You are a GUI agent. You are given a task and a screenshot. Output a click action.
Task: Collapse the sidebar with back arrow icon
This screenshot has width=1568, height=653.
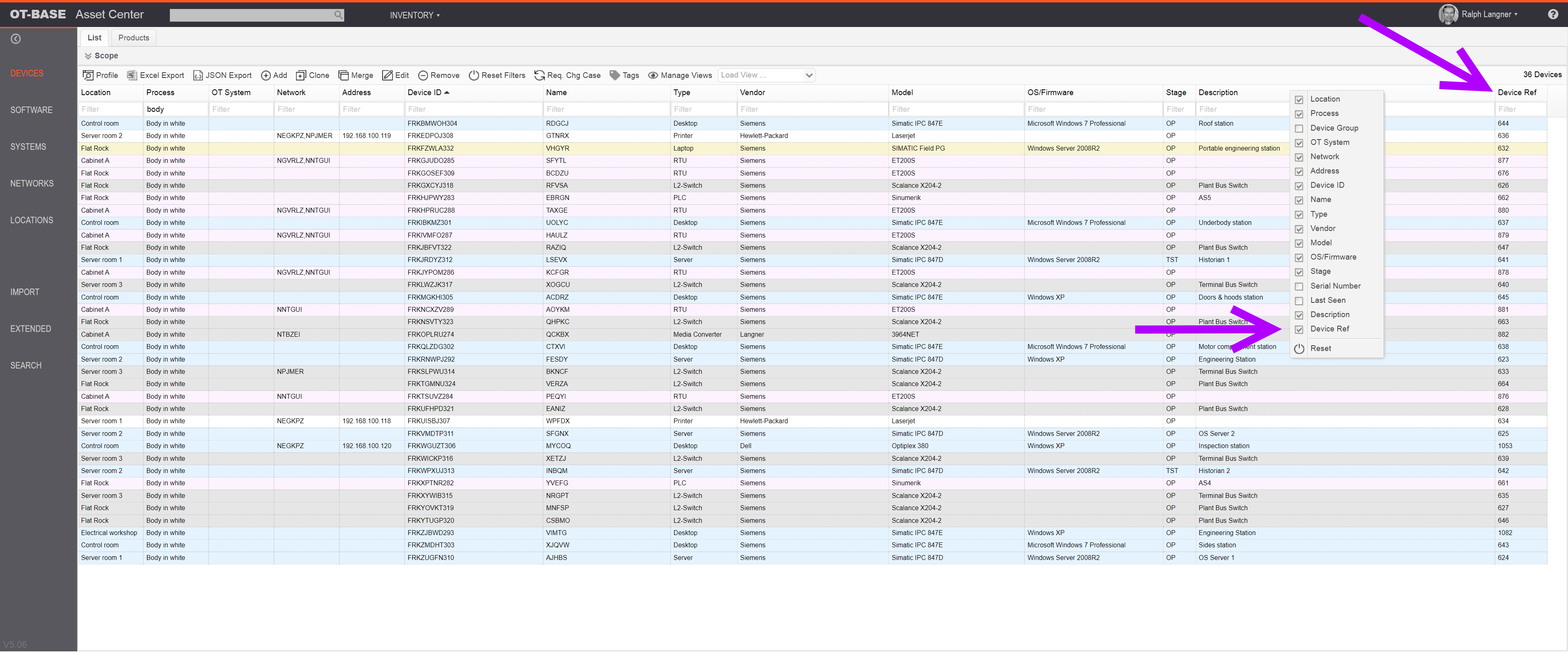[16, 39]
